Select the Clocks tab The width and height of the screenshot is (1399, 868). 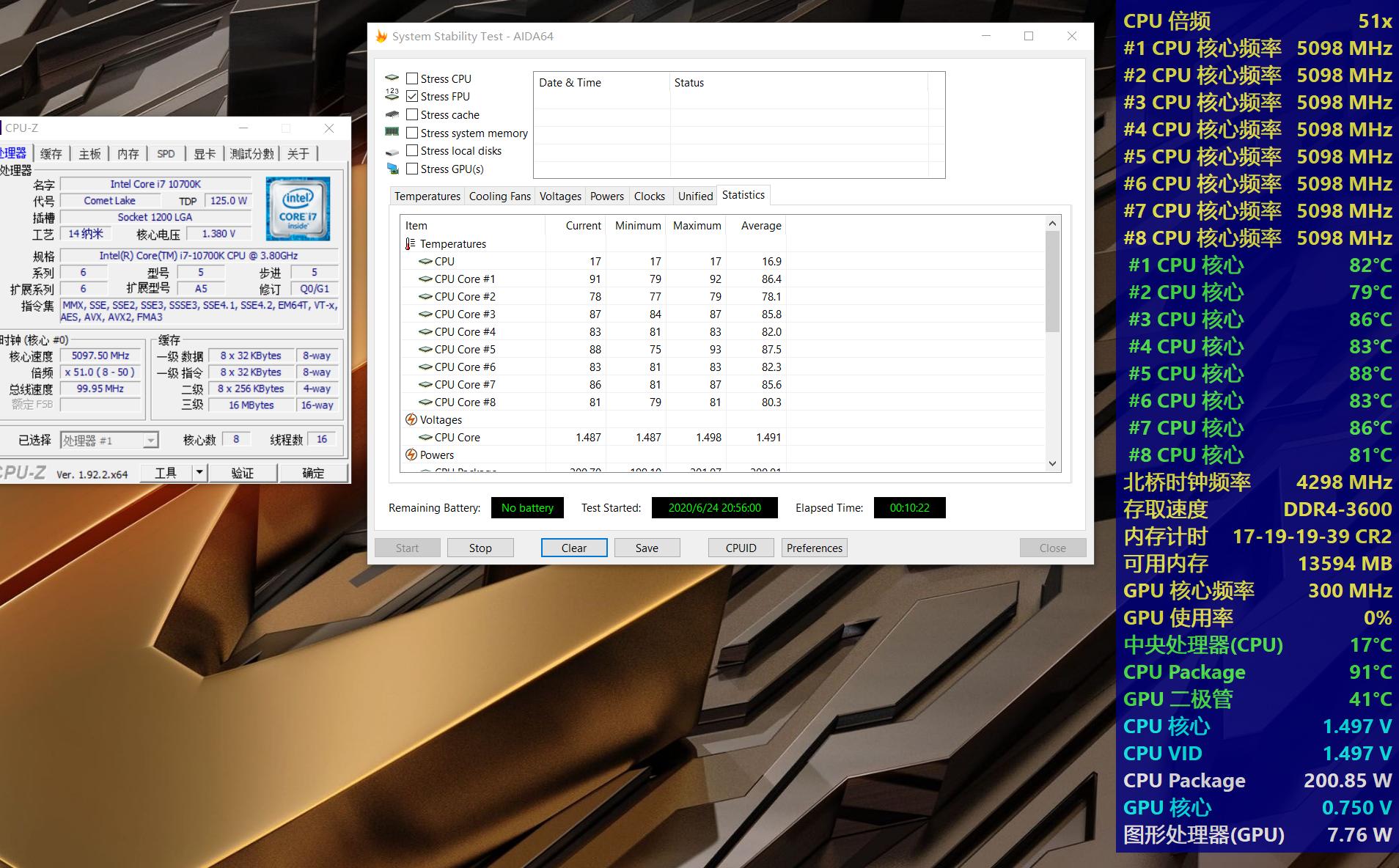(x=650, y=196)
